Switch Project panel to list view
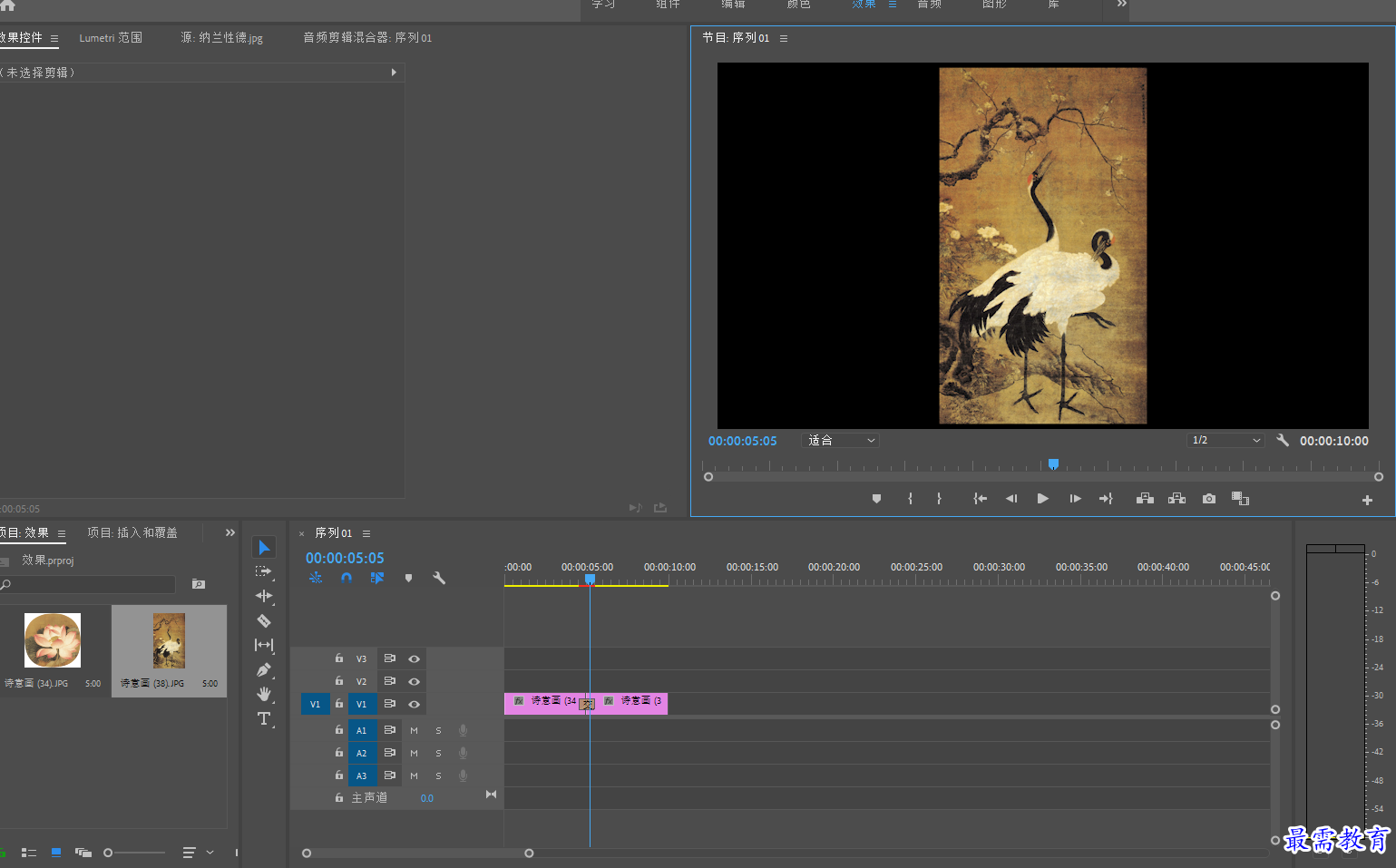 [29, 853]
